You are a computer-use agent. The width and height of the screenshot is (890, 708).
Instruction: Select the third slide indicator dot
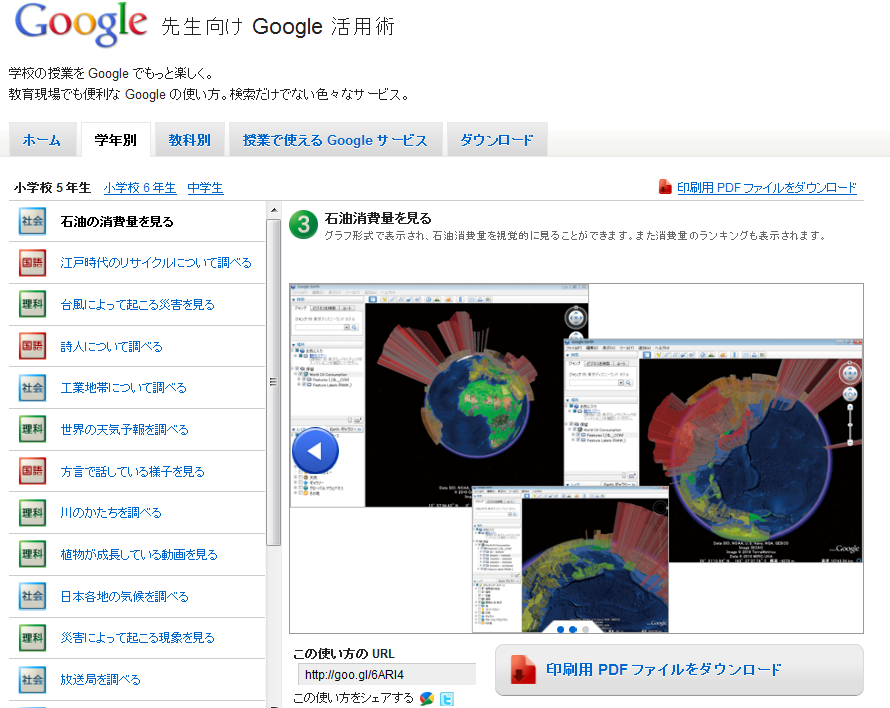(x=585, y=629)
